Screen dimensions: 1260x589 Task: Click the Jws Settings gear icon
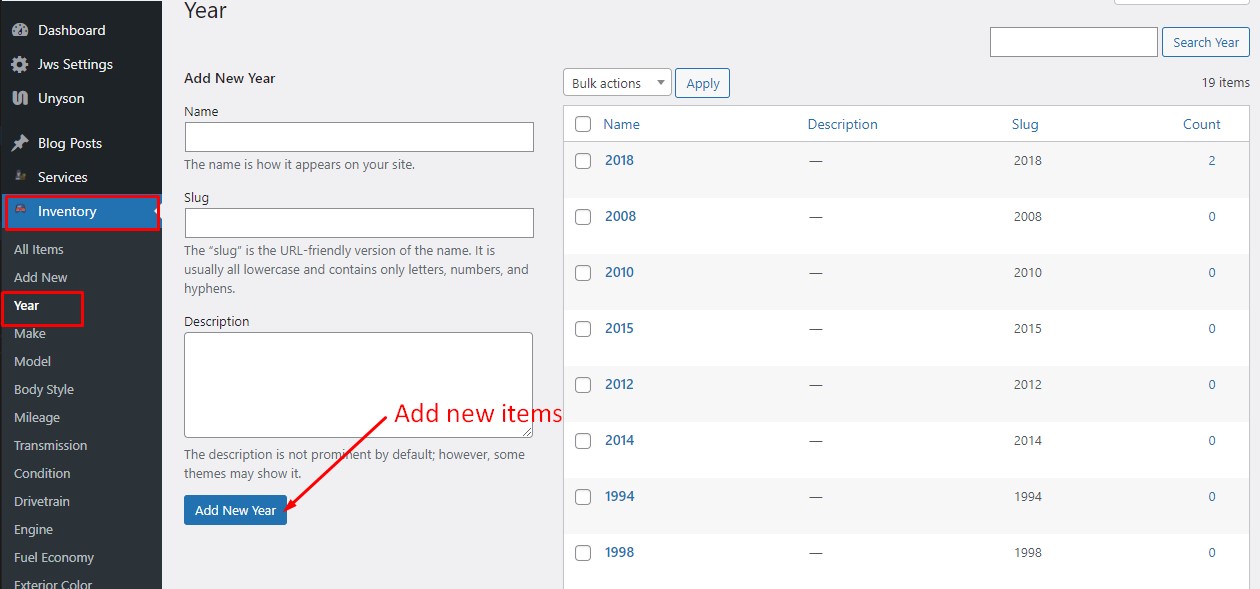[20, 65]
